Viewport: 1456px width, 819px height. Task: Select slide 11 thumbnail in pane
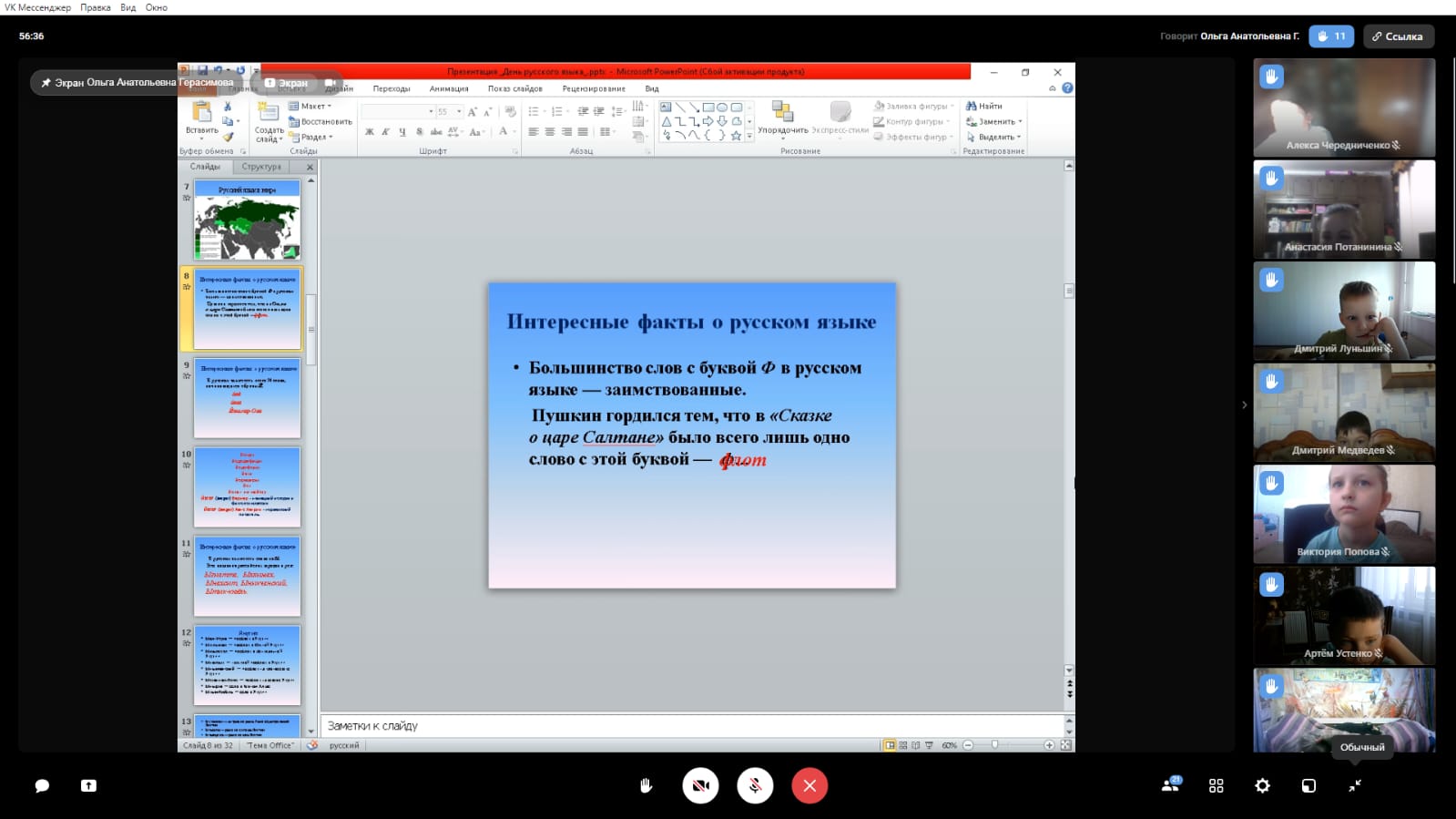247,577
